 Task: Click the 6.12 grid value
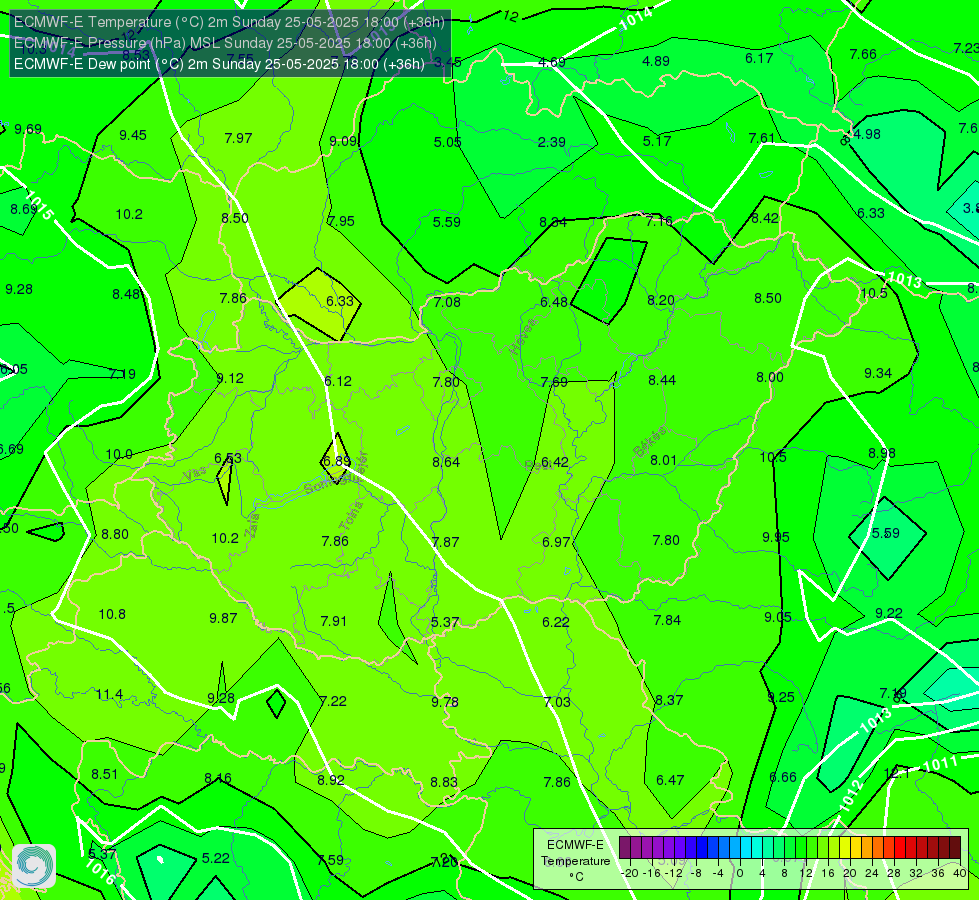(x=338, y=381)
